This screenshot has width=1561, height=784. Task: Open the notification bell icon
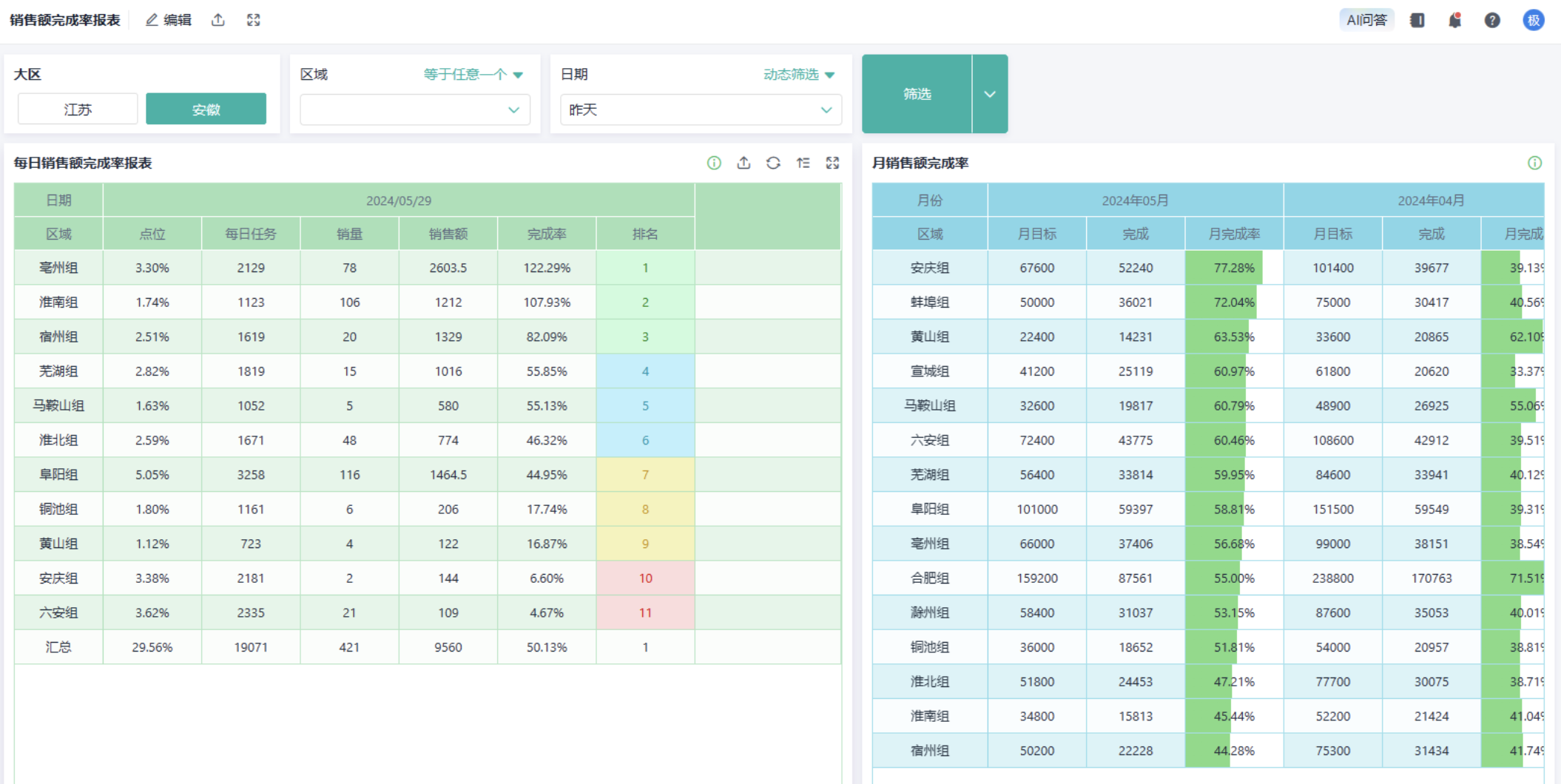point(1454,20)
